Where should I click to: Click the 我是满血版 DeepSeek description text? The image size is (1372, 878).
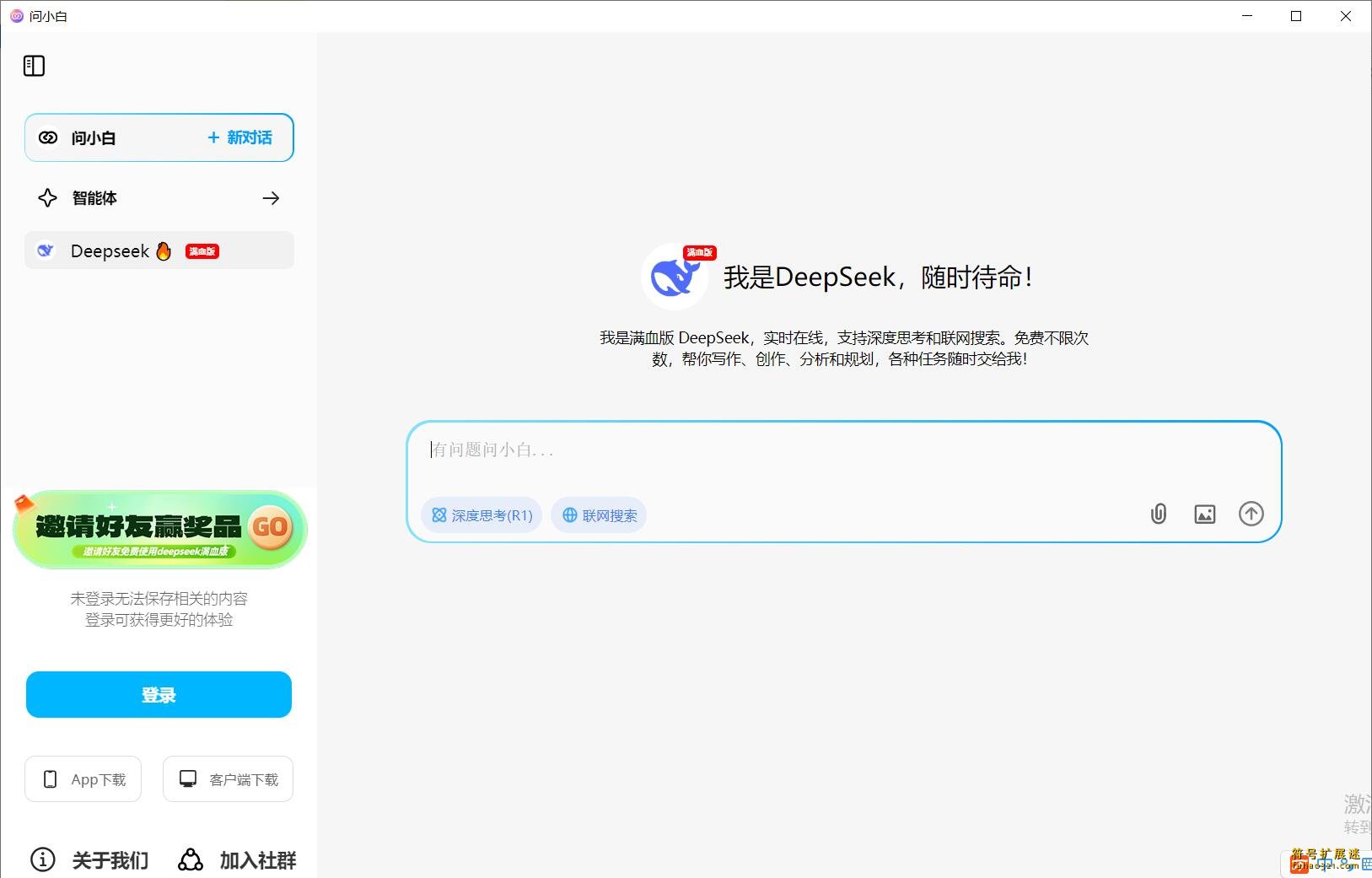[x=843, y=348]
